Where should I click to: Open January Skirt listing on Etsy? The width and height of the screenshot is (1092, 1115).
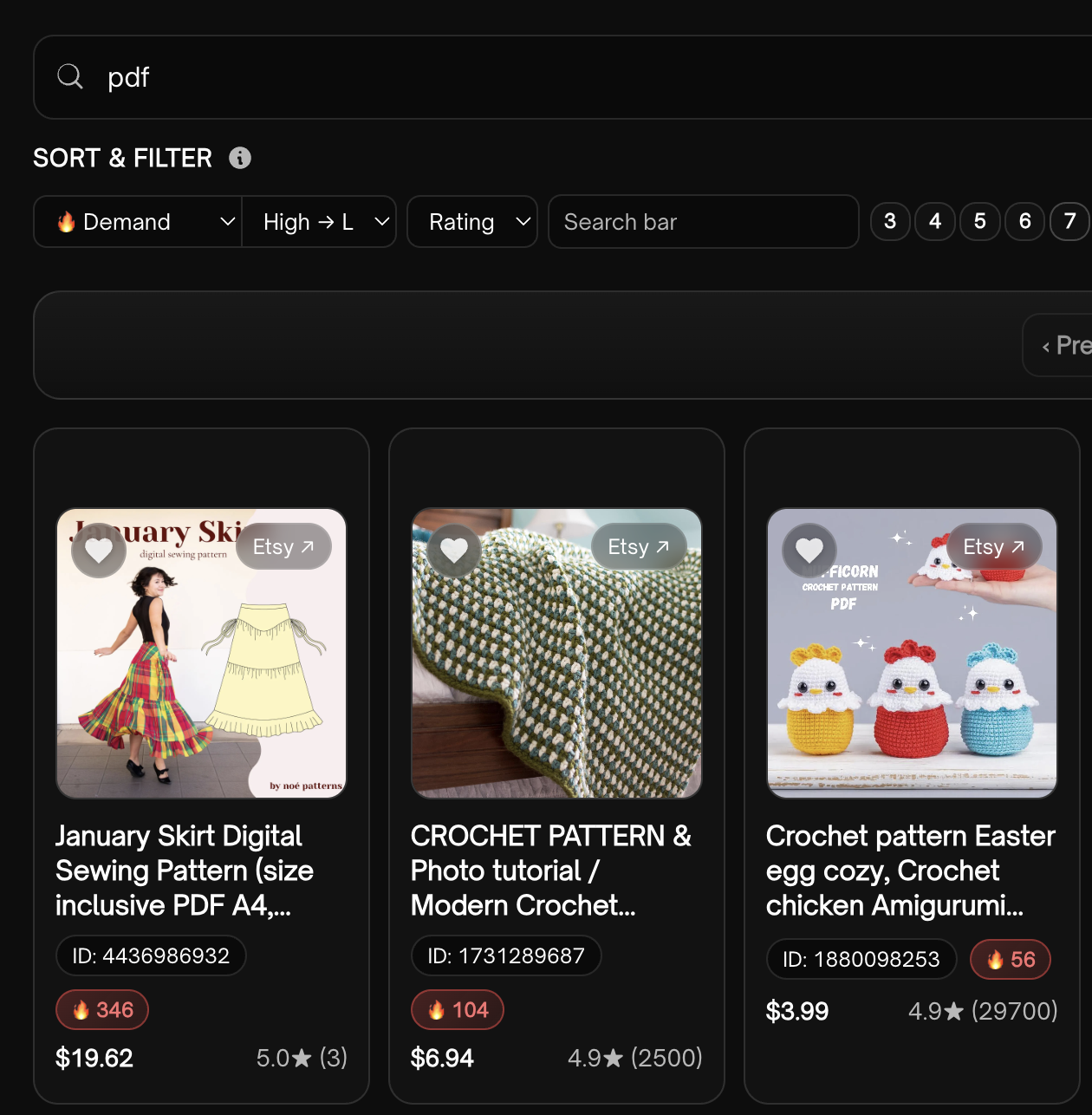pos(283,547)
